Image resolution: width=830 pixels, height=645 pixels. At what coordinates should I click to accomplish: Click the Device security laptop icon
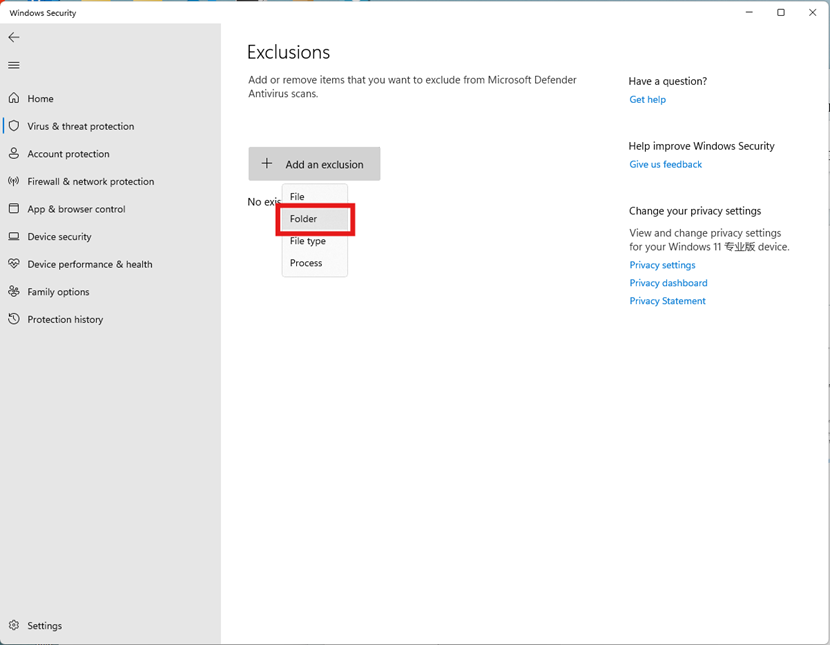(x=14, y=236)
